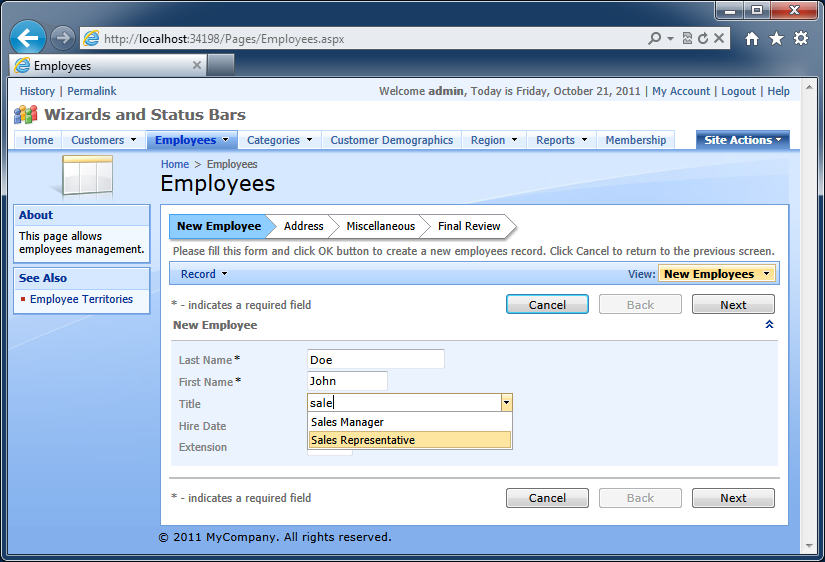Open the browser Tools gear icon
Image resolution: width=825 pixels, height=562 pixels.
coord(801,38)
